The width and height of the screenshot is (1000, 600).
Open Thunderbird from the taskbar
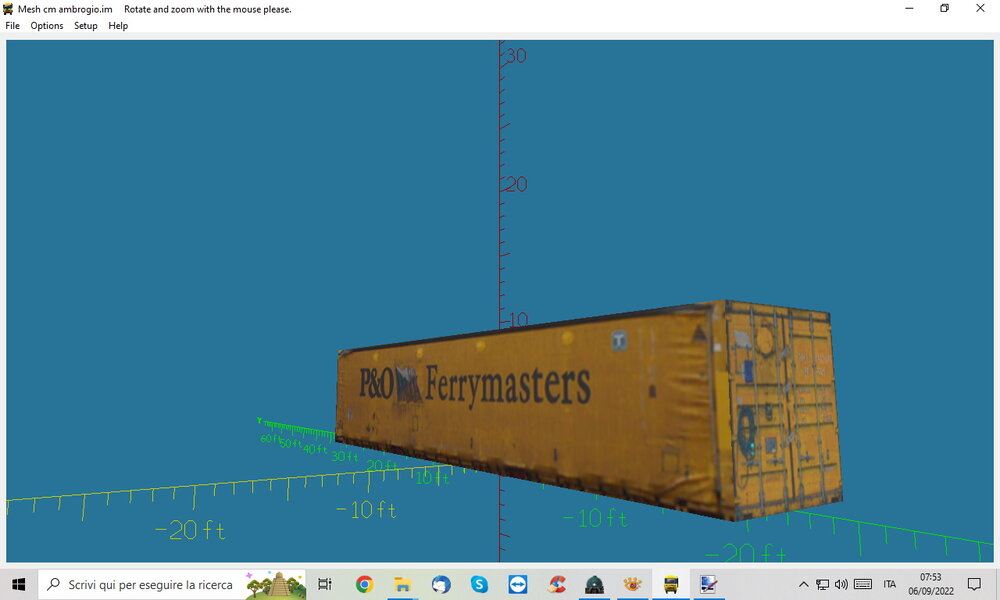(441, 584)
